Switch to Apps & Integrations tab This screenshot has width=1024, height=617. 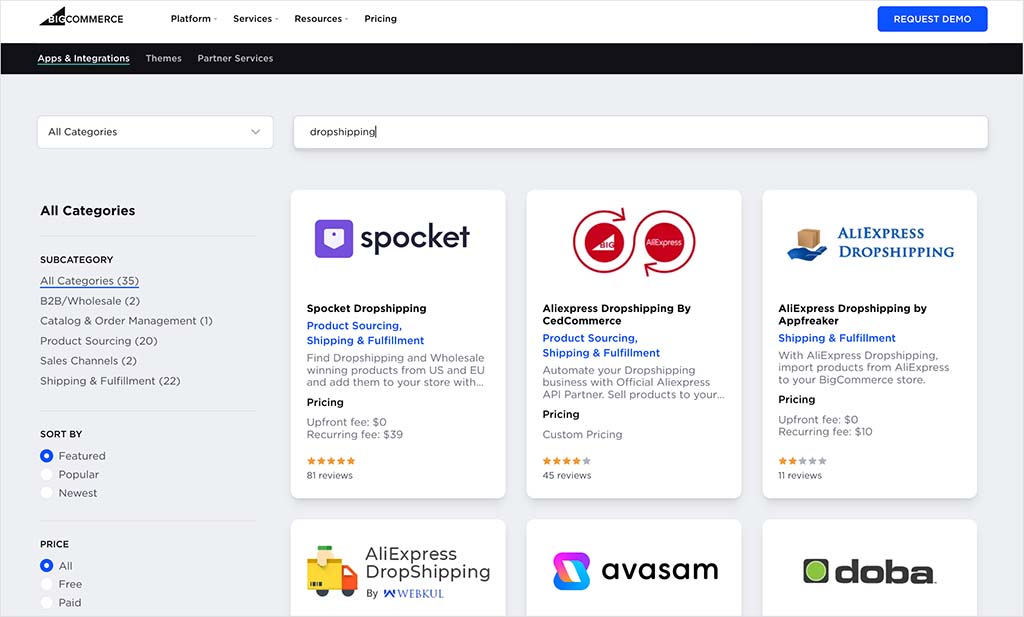(84, 58)
